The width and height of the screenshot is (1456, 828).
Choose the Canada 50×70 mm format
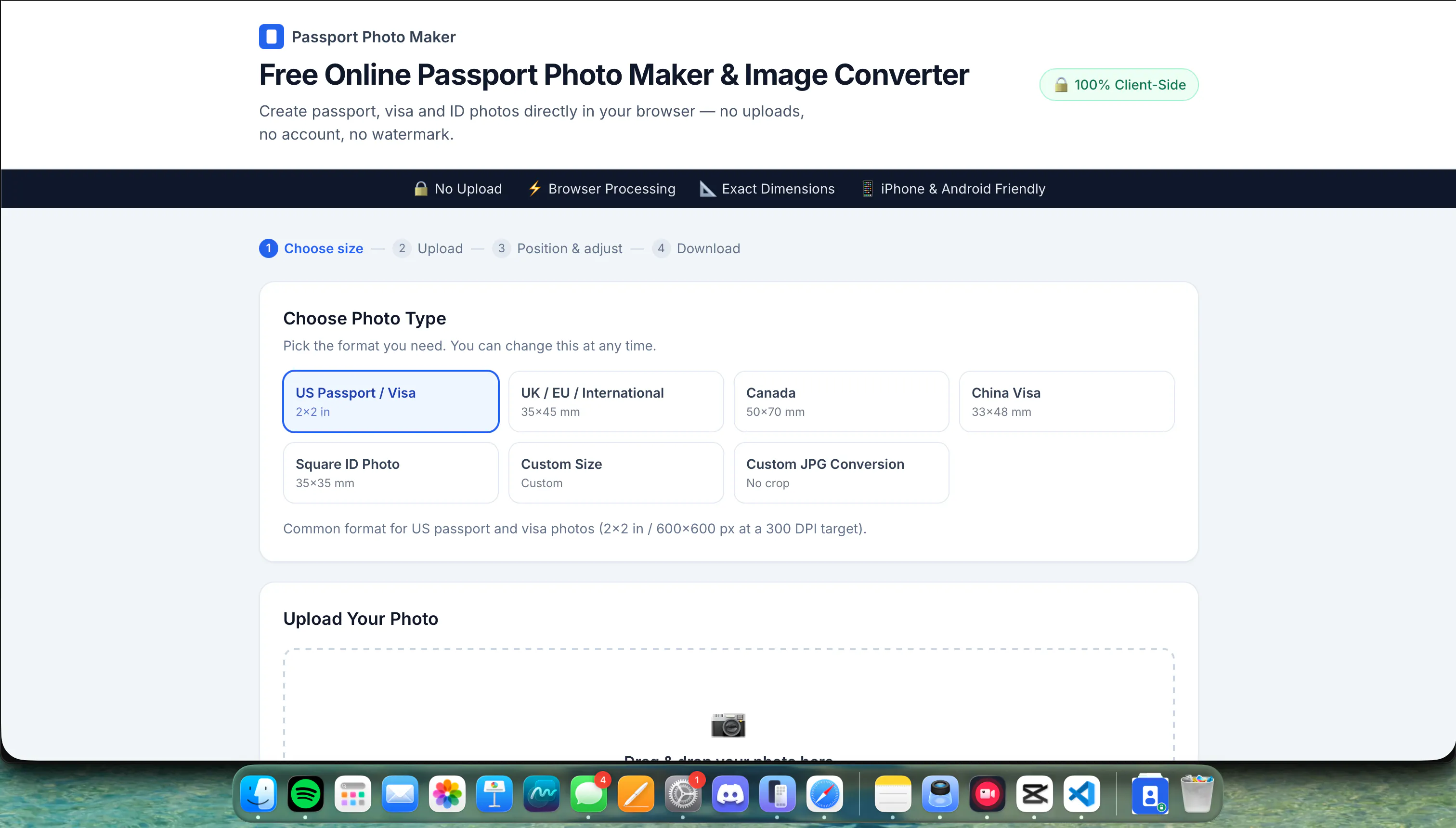(x=841, y=401)
